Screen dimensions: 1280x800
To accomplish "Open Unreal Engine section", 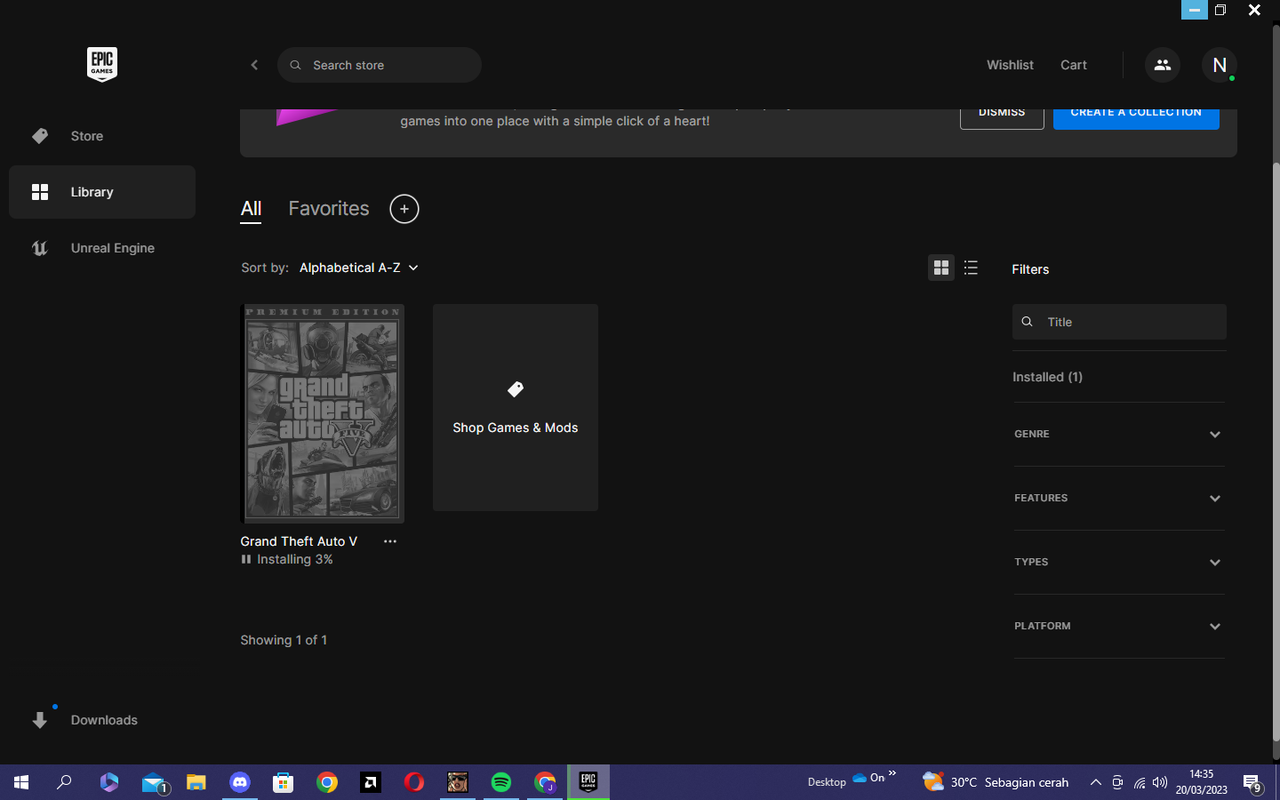I will [102, 248].
